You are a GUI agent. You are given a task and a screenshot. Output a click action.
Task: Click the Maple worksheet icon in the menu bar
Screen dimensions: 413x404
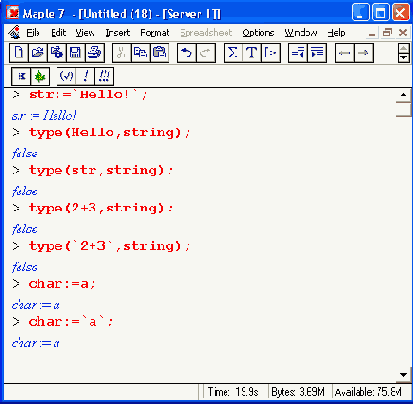pos(14,32)
